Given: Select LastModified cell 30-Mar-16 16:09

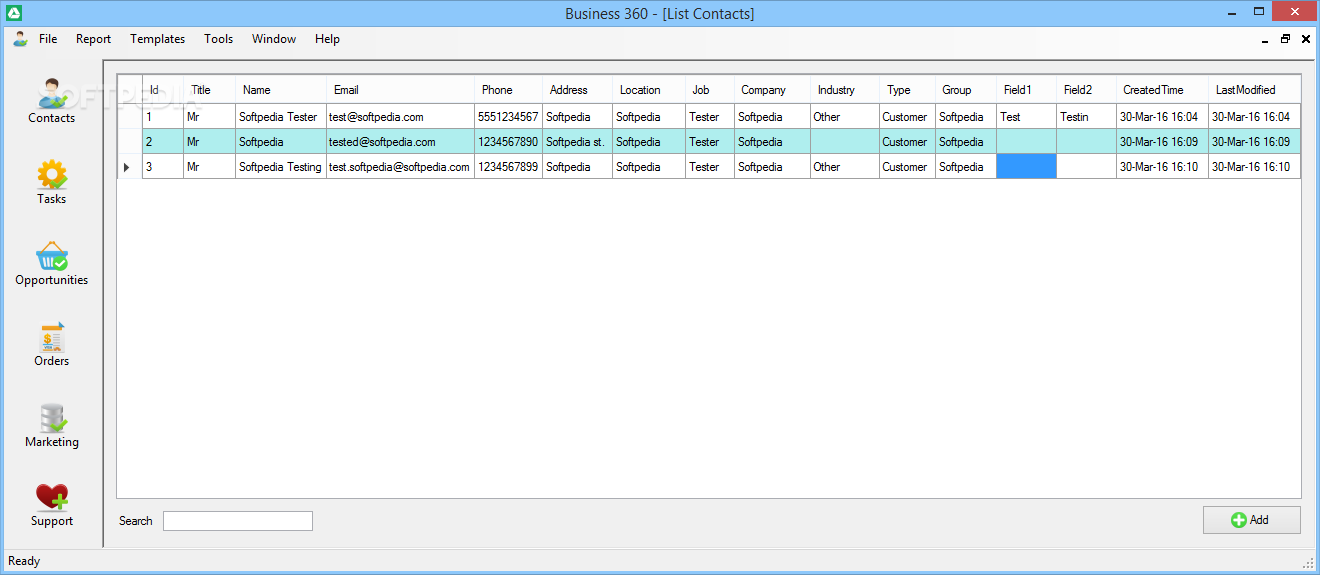Looking at the screenshot, I should pos(1254,142).
